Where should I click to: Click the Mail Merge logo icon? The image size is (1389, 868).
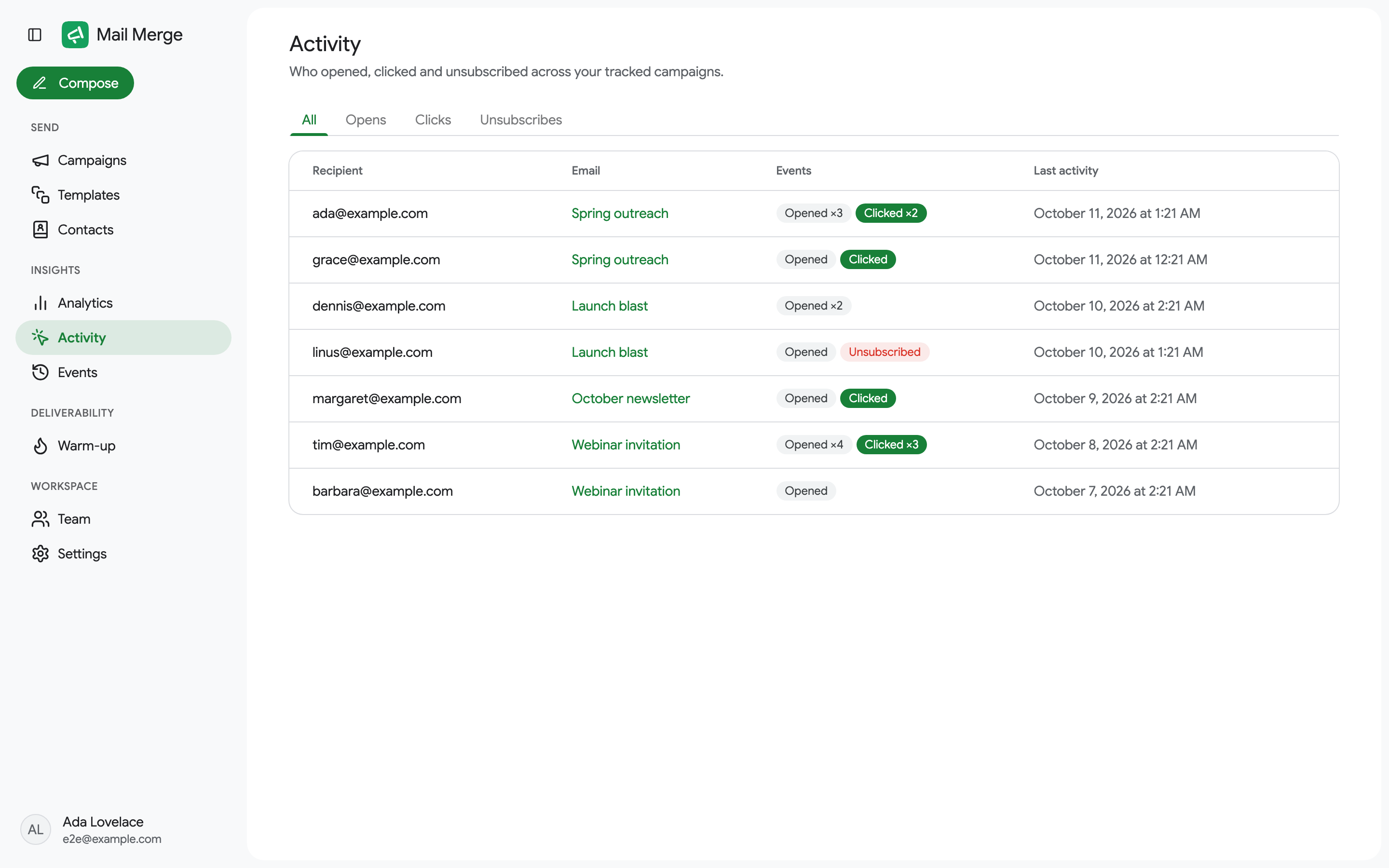(x=75, y=35)
